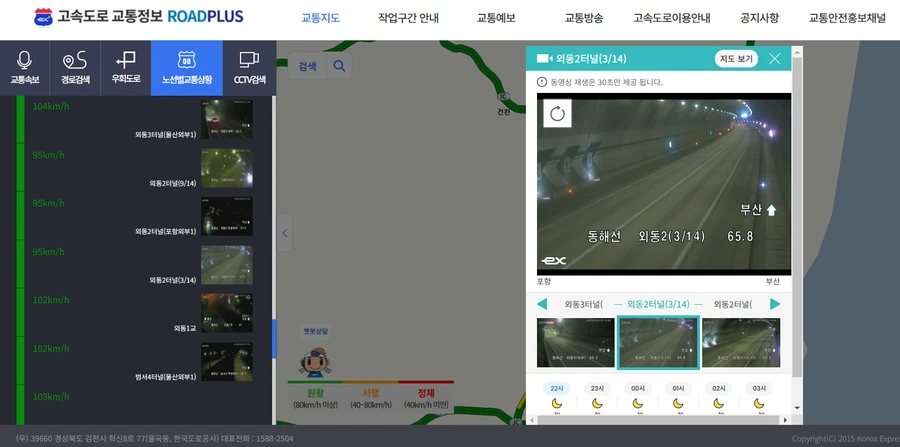The image size is (900, 447).
Task: Select the 03시 forecast hour
Action: 759,388
